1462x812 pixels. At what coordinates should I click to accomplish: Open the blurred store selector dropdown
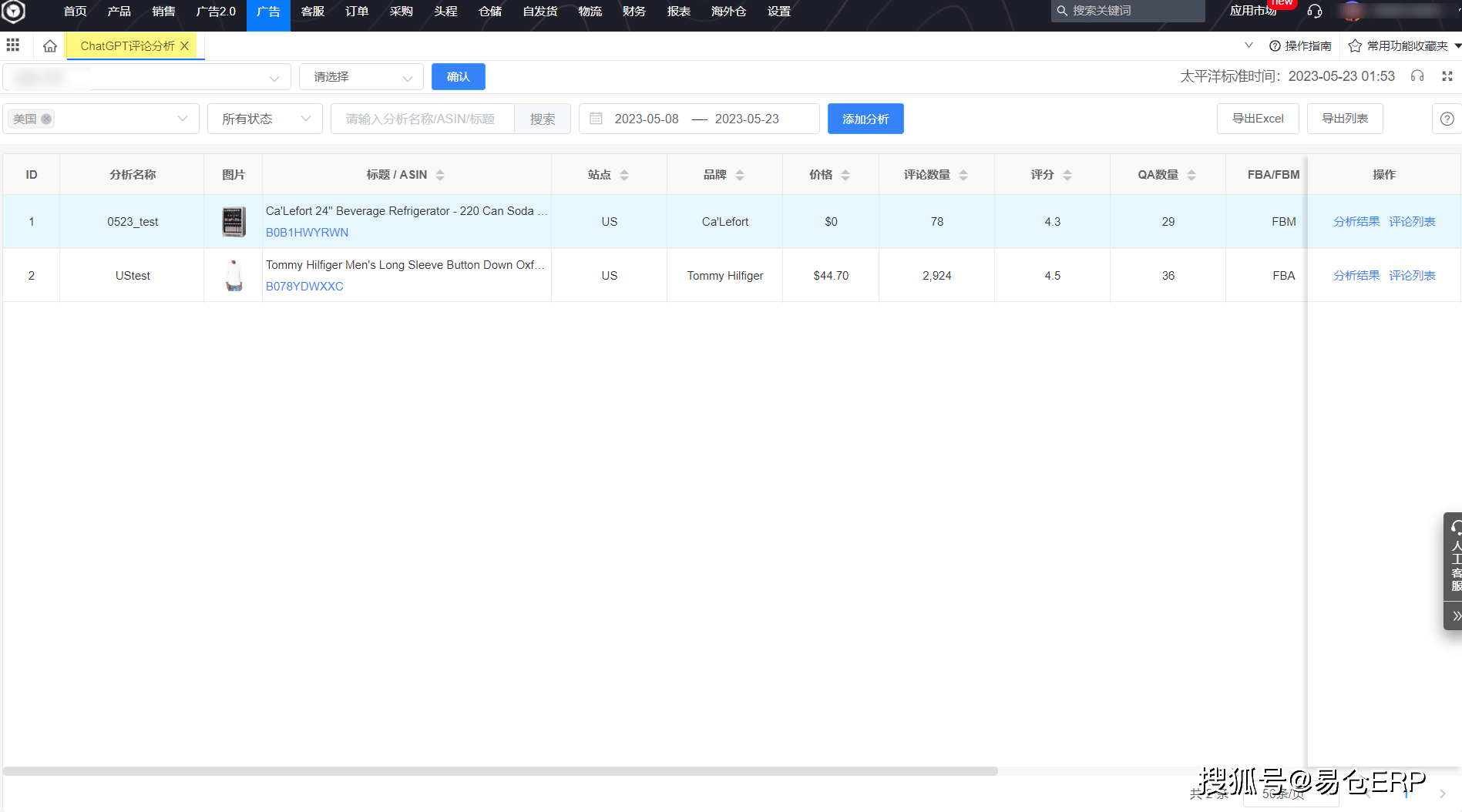(147, 77)
